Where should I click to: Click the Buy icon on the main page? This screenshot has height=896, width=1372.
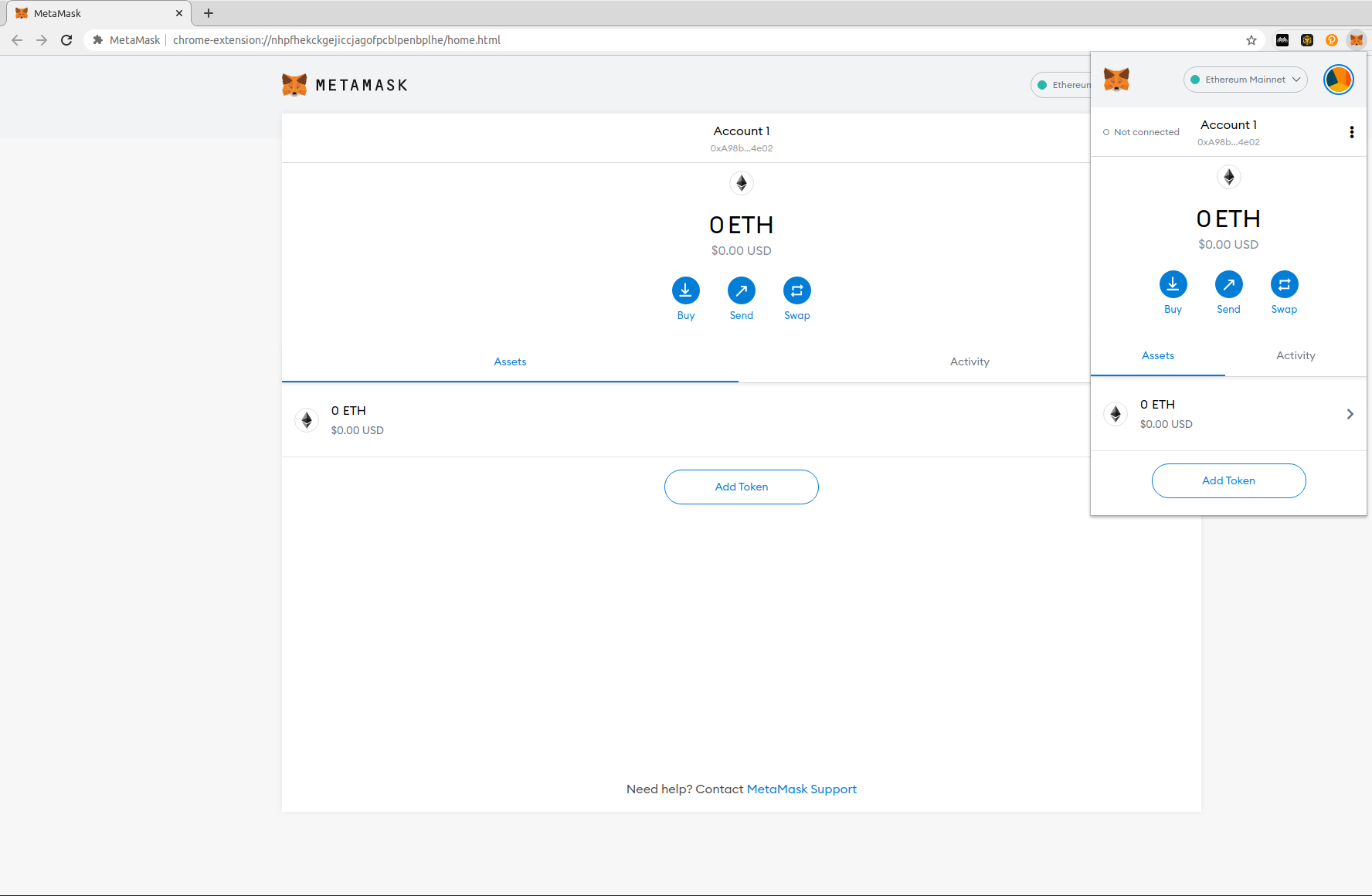point(686,290)
